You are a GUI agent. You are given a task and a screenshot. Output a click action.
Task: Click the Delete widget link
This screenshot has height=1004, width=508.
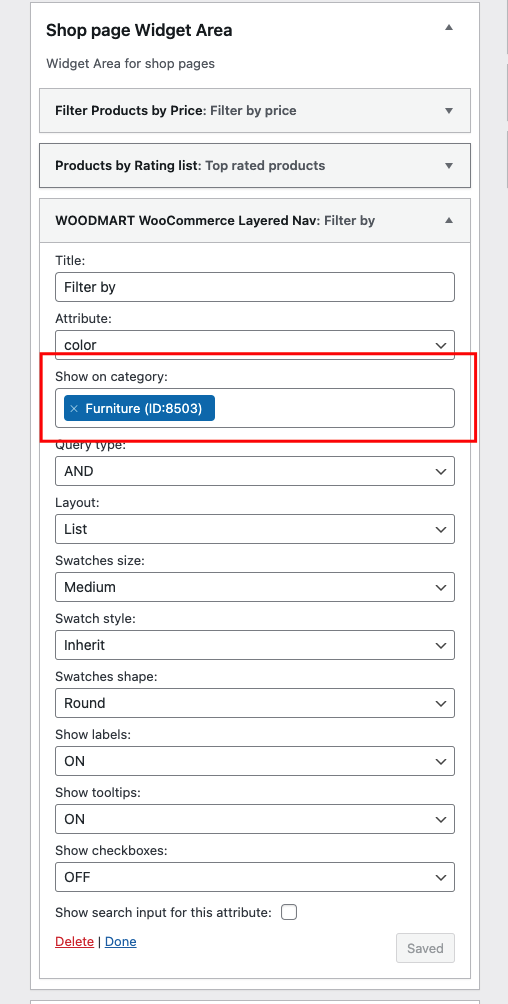[x=74, y=941]
